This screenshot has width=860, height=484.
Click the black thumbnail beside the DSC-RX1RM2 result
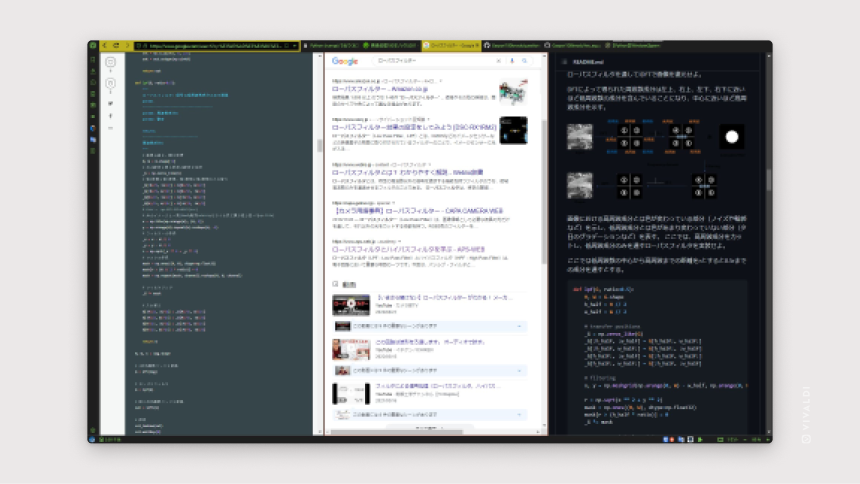[513, 131]
